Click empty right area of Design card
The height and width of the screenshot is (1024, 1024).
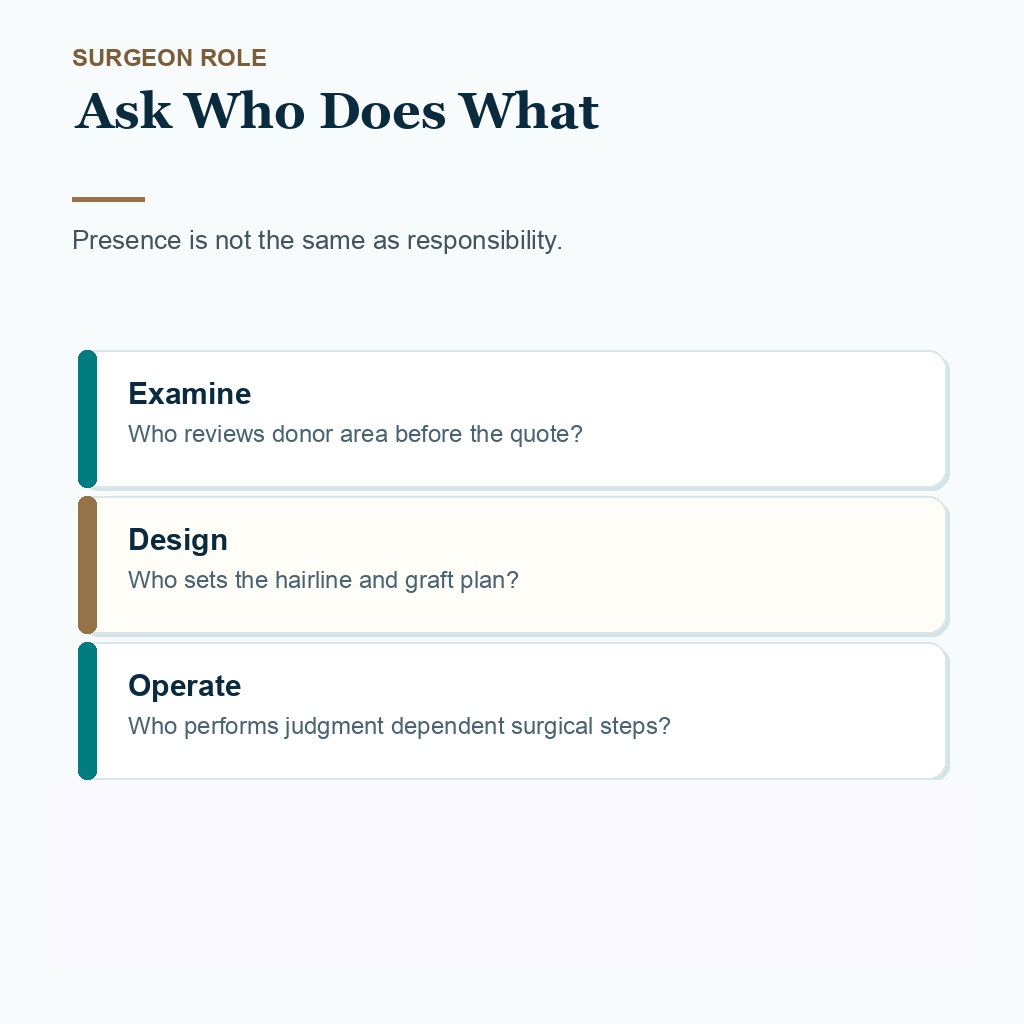[751, 566]
